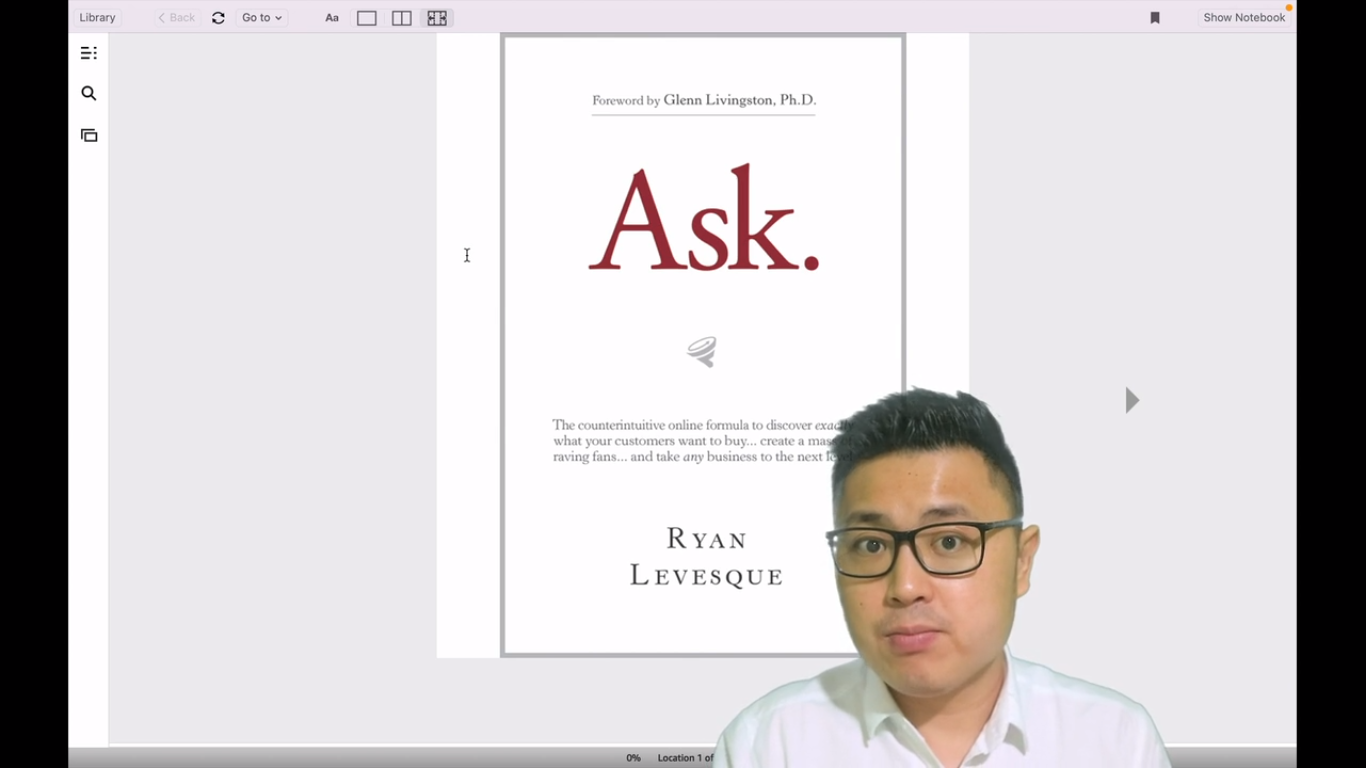Show Notebook panel

pyautogui.click(x=1244, y=18)
